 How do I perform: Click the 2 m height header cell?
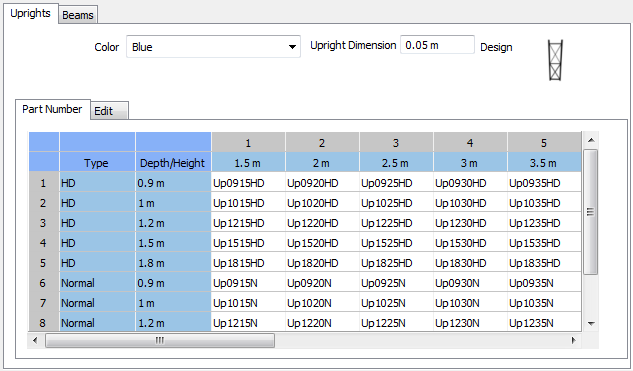click(322, 162)
